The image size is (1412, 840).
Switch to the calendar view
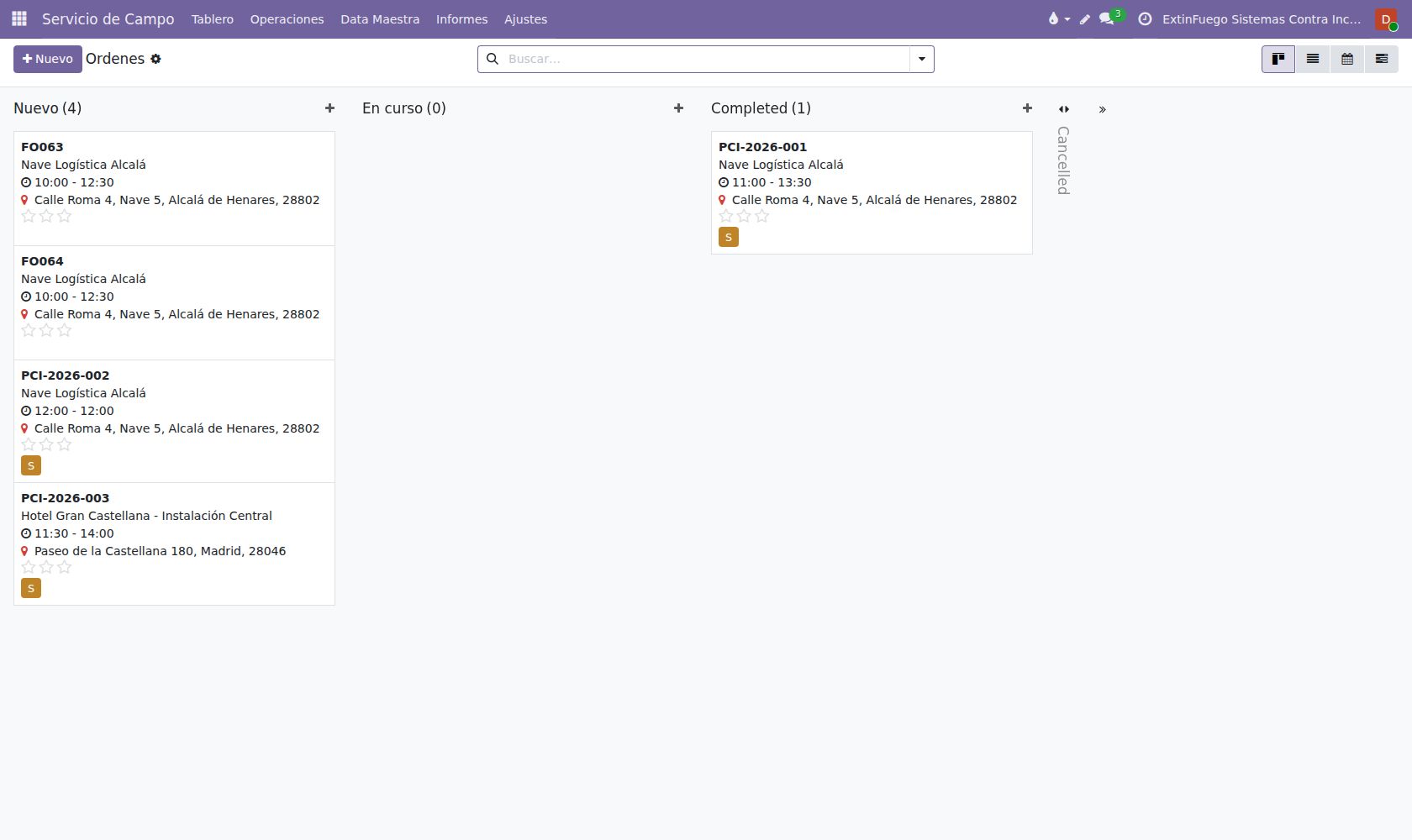(1347, 59)
